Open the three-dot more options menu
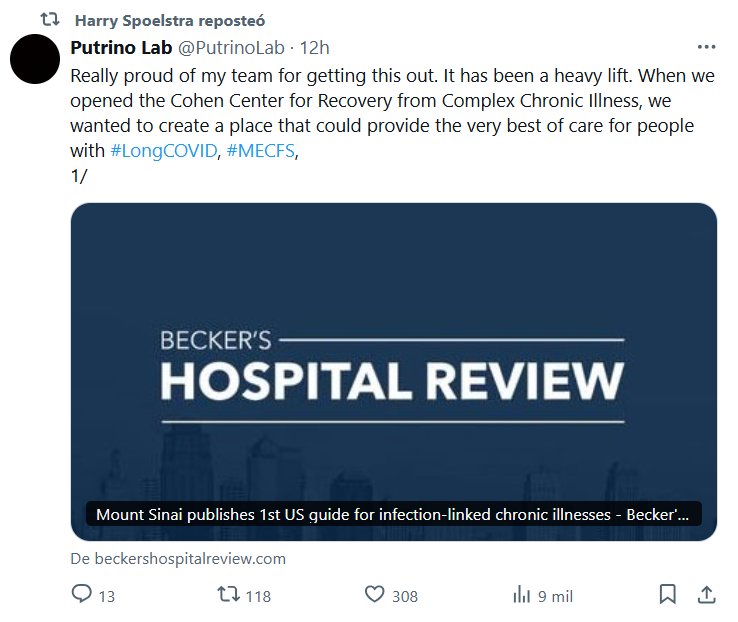The image size is (738, 622). tap(706, 47)
